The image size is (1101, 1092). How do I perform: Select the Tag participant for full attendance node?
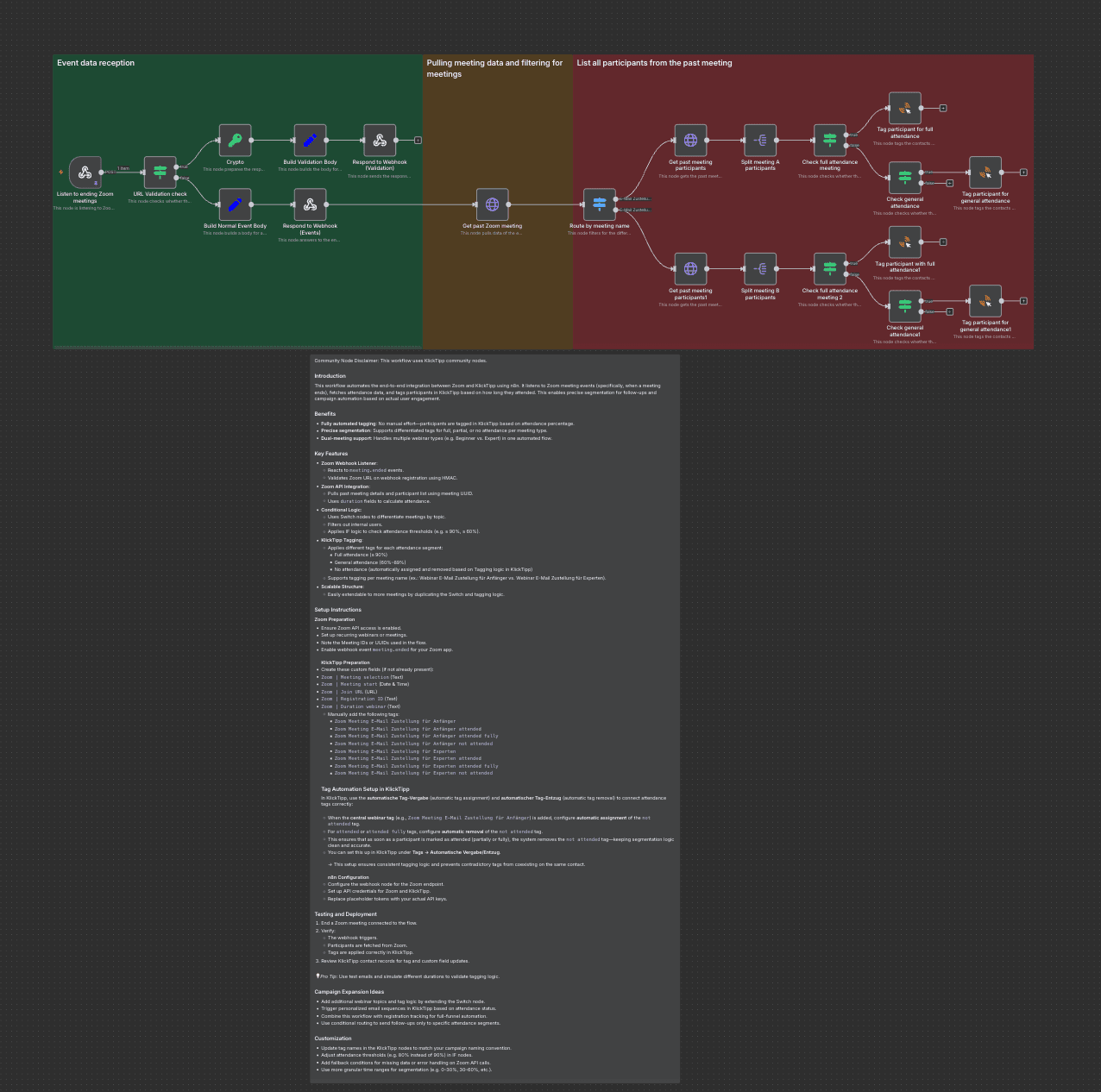(x=904, y=108)
